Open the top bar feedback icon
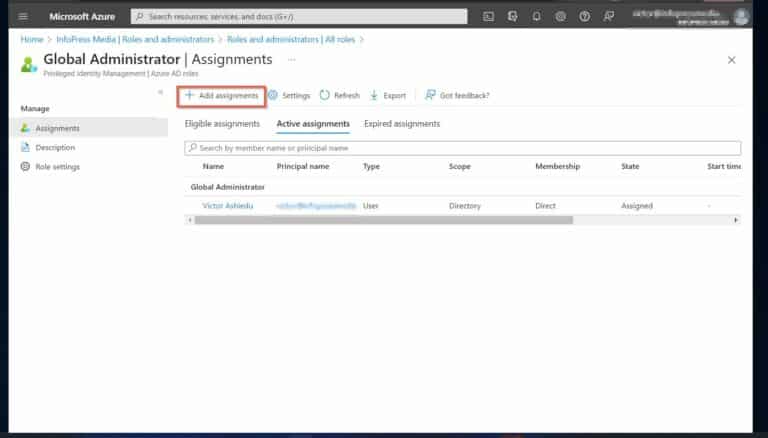 pos(608,17)
